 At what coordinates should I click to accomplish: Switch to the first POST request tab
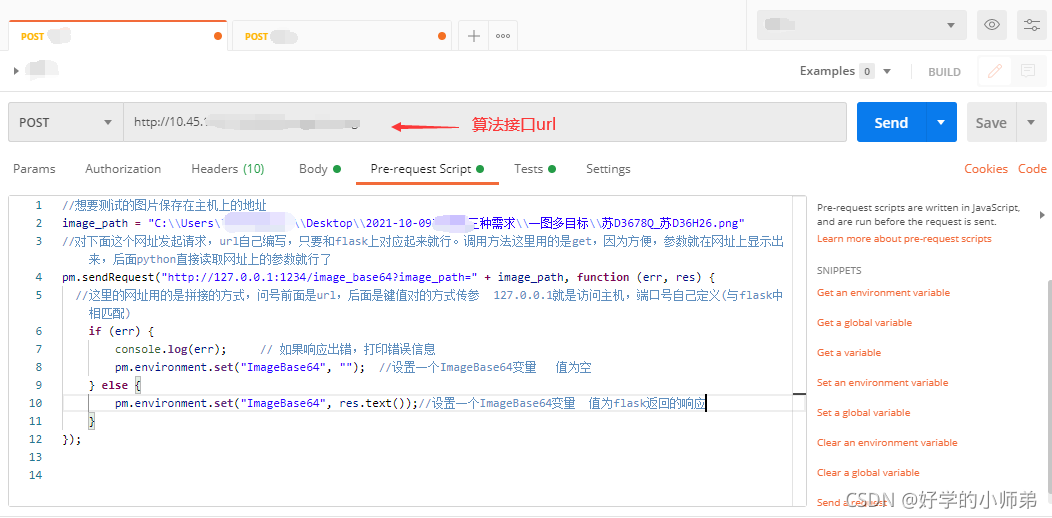click(x=118, y=36)
